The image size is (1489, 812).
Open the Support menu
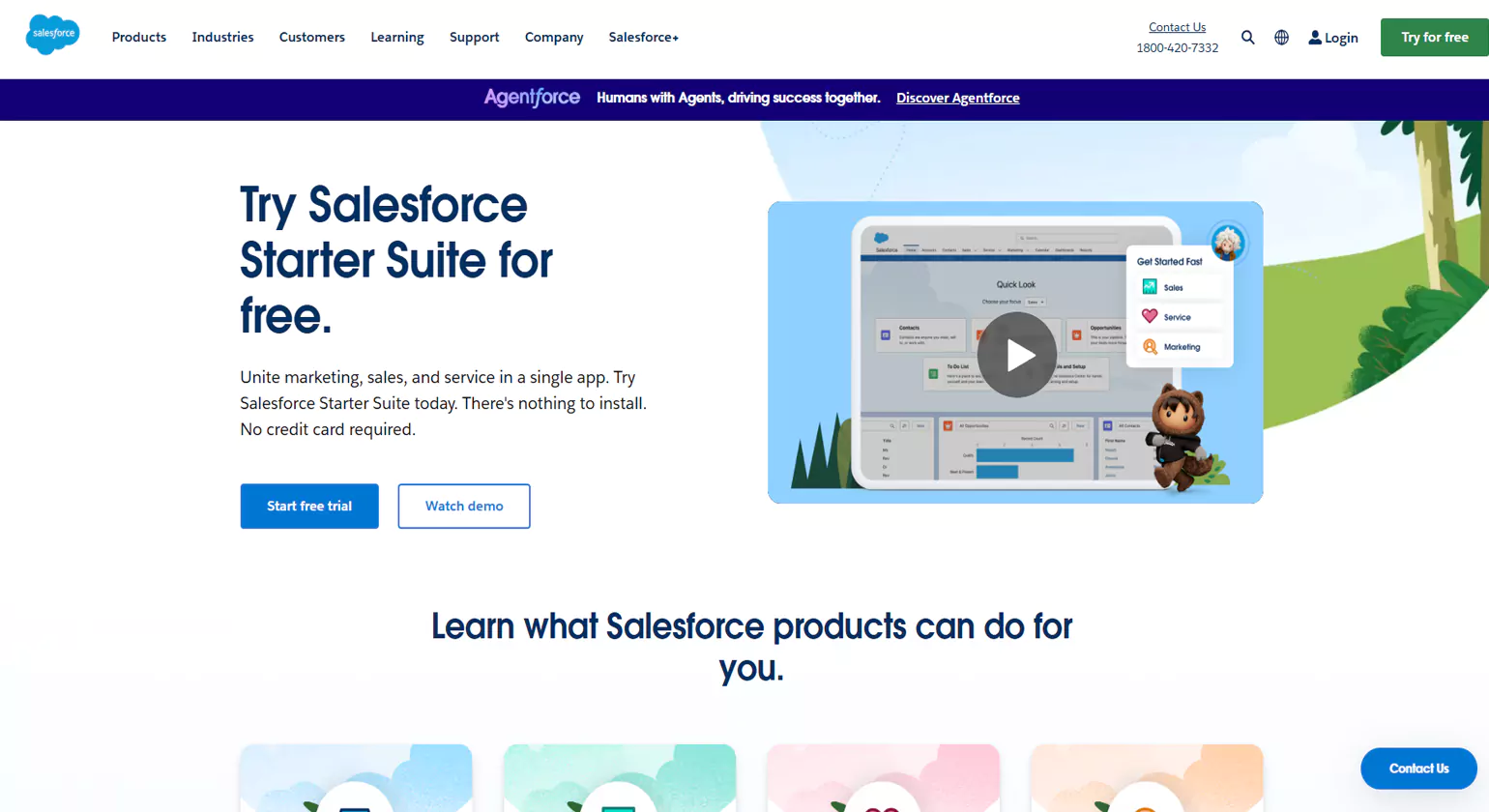click(474, 37)
